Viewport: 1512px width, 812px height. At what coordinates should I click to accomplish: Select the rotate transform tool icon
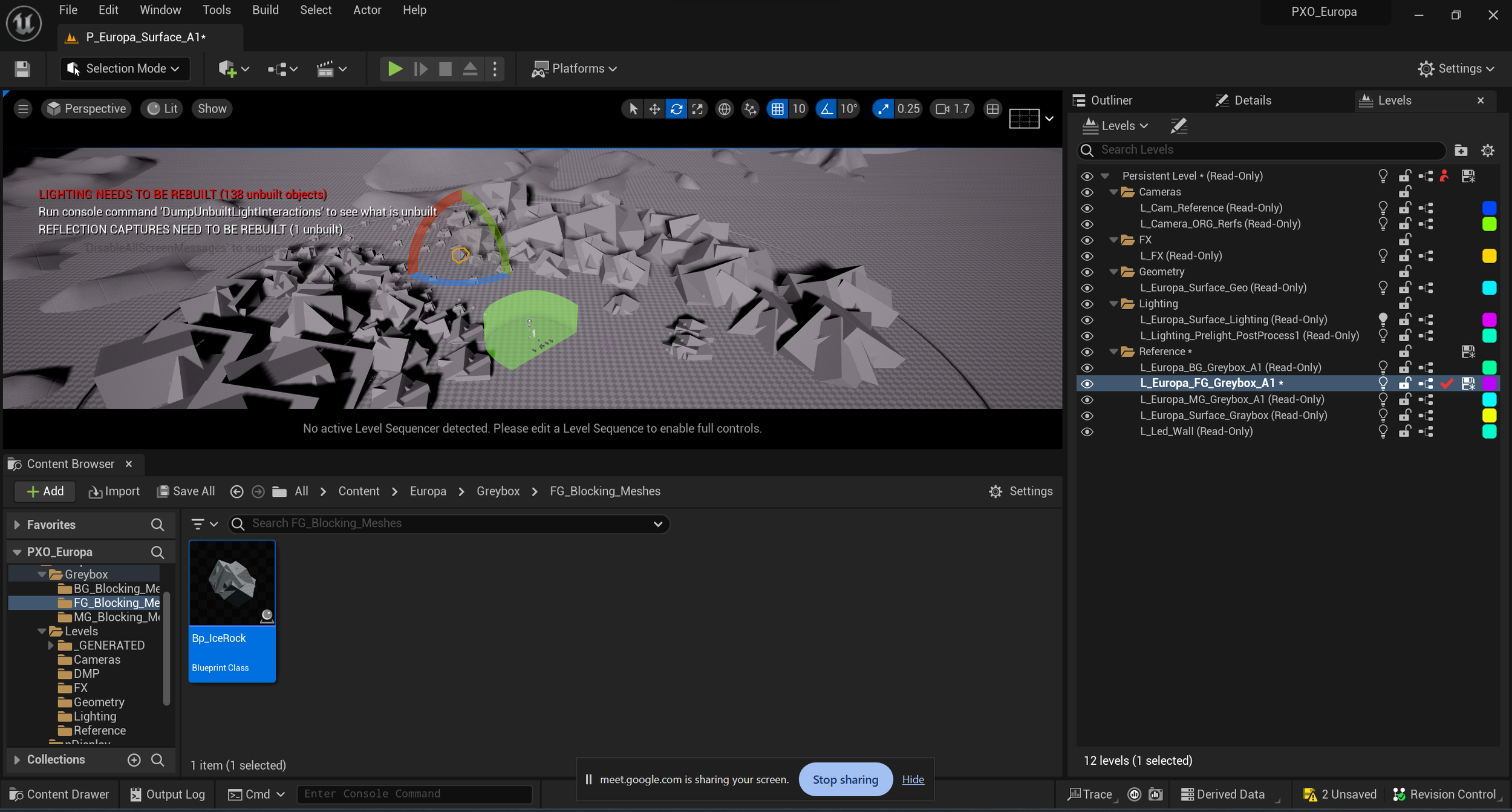[676, 109]
